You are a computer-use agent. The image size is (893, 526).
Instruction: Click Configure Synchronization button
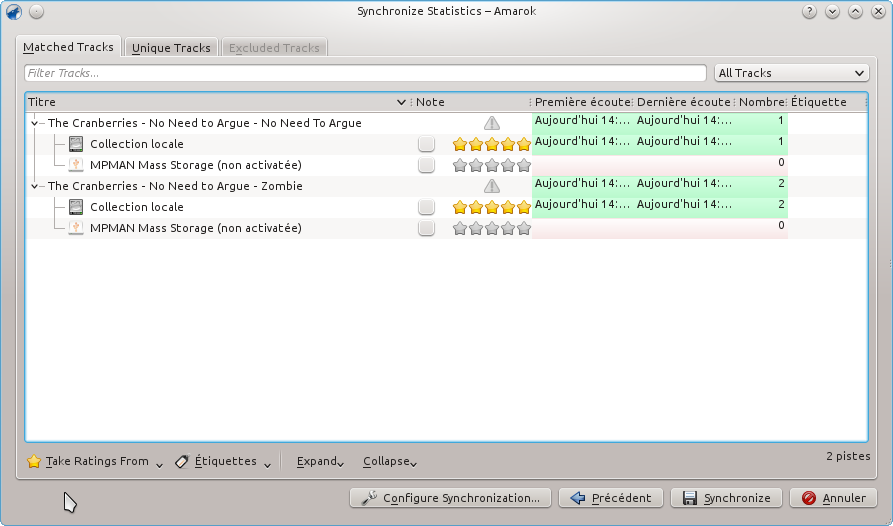point(450,498)
